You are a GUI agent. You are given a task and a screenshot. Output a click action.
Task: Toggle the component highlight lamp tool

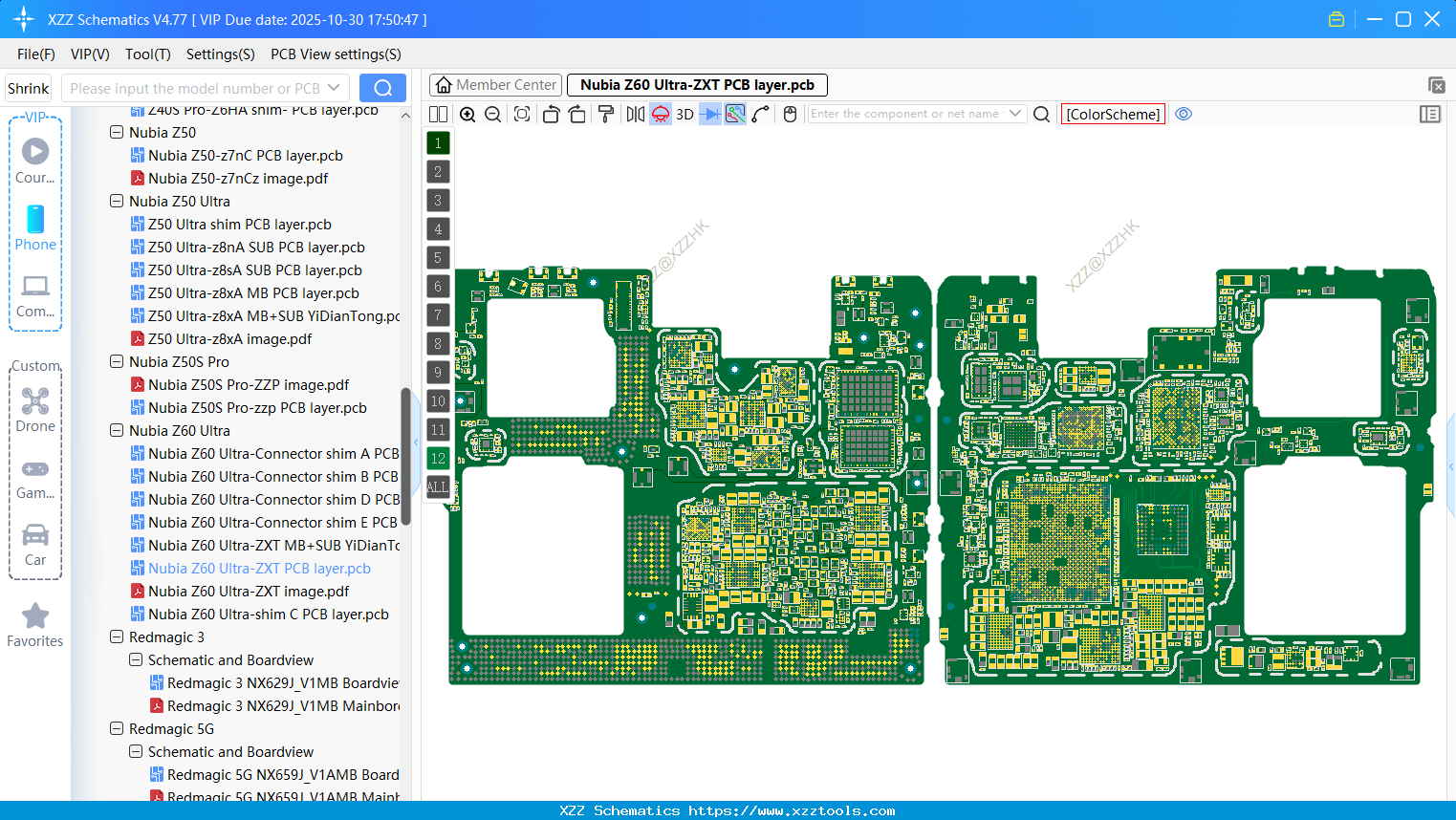(659, 114)
